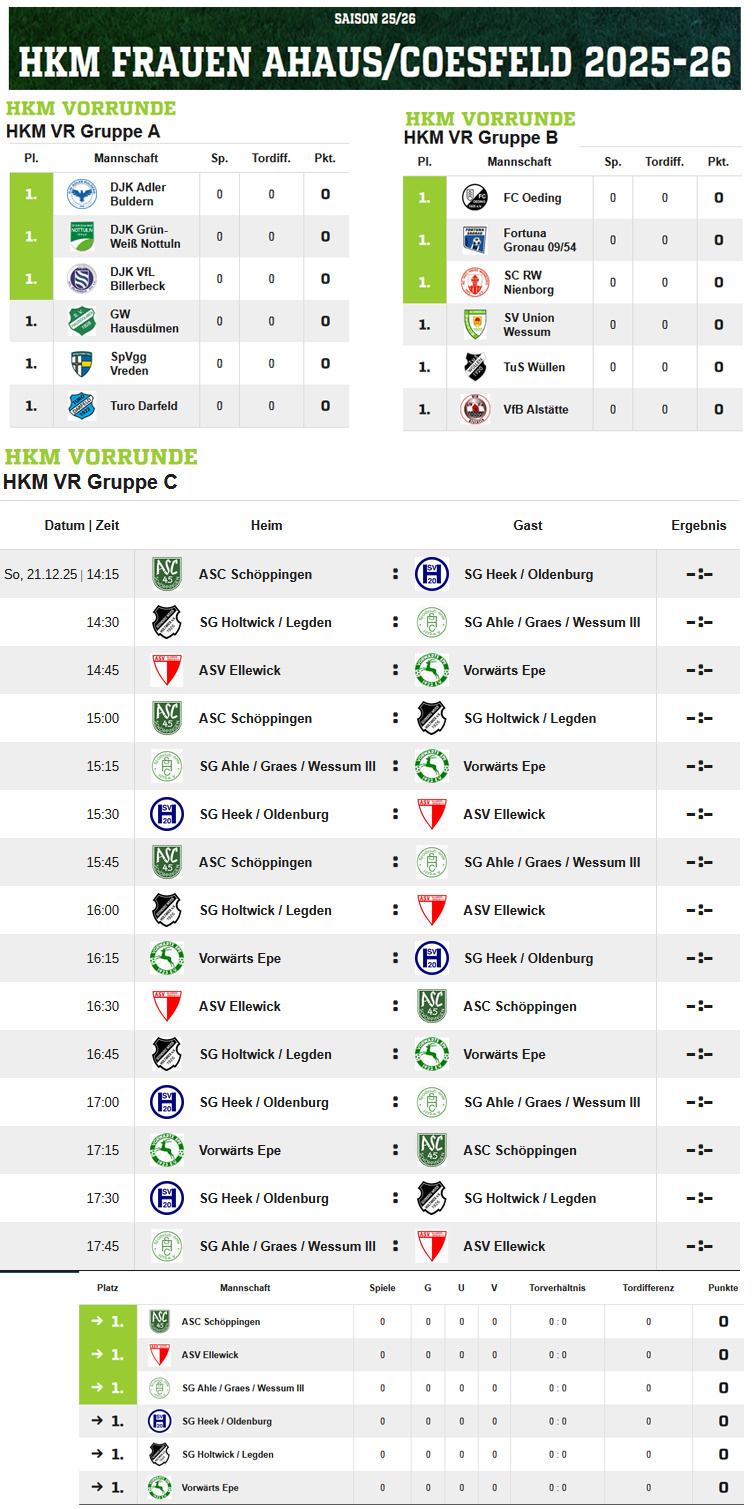This screenshot has width=754, height=1509.
Task: Click the Turo Darfeld team logo
Action: coord(81,406)
